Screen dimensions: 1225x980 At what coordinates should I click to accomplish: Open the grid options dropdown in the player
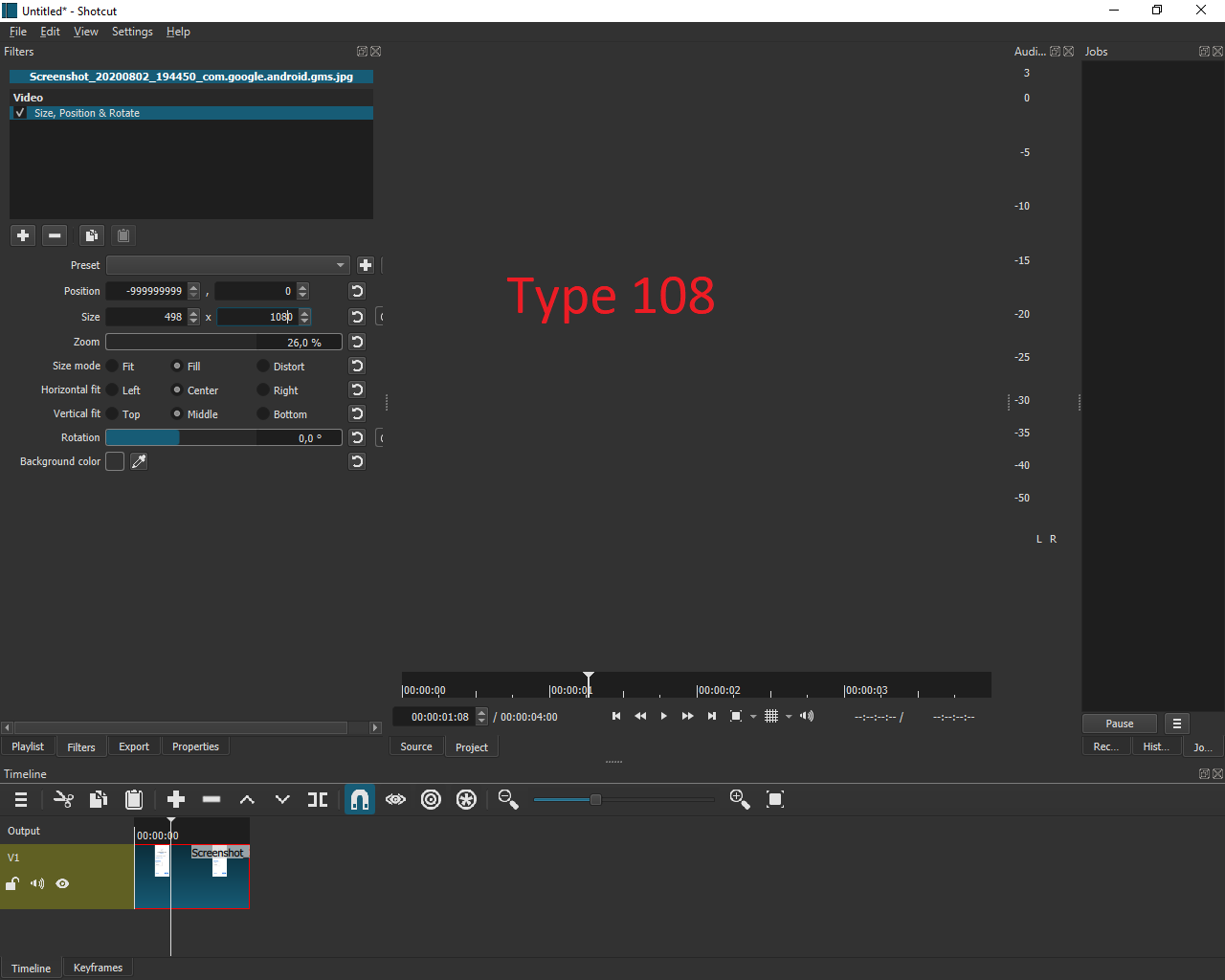click(788, 716)
